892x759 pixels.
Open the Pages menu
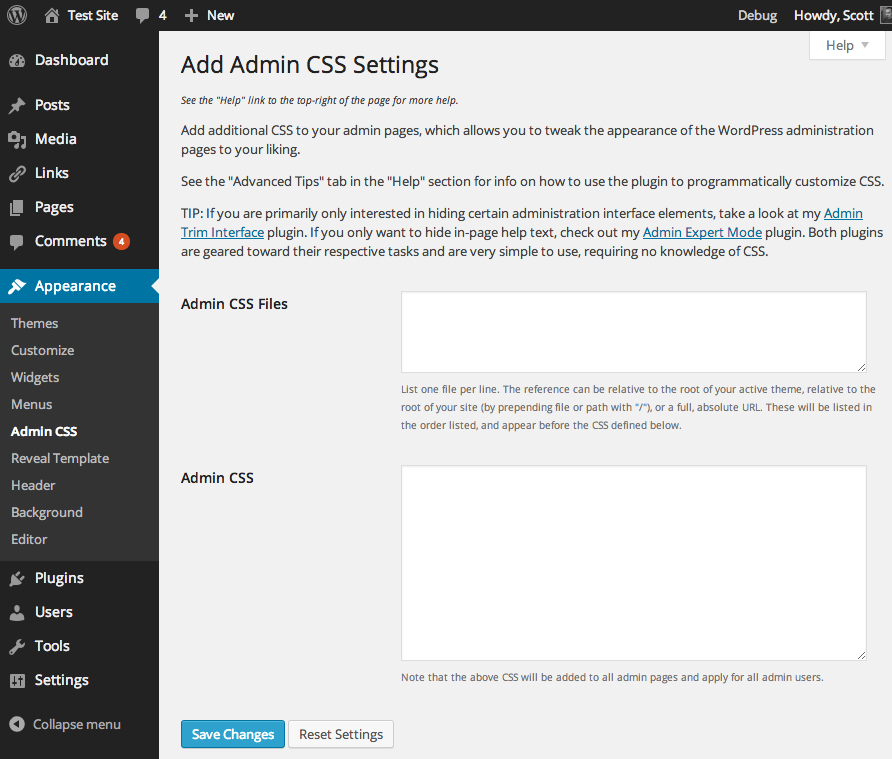(x=54, y=208)
